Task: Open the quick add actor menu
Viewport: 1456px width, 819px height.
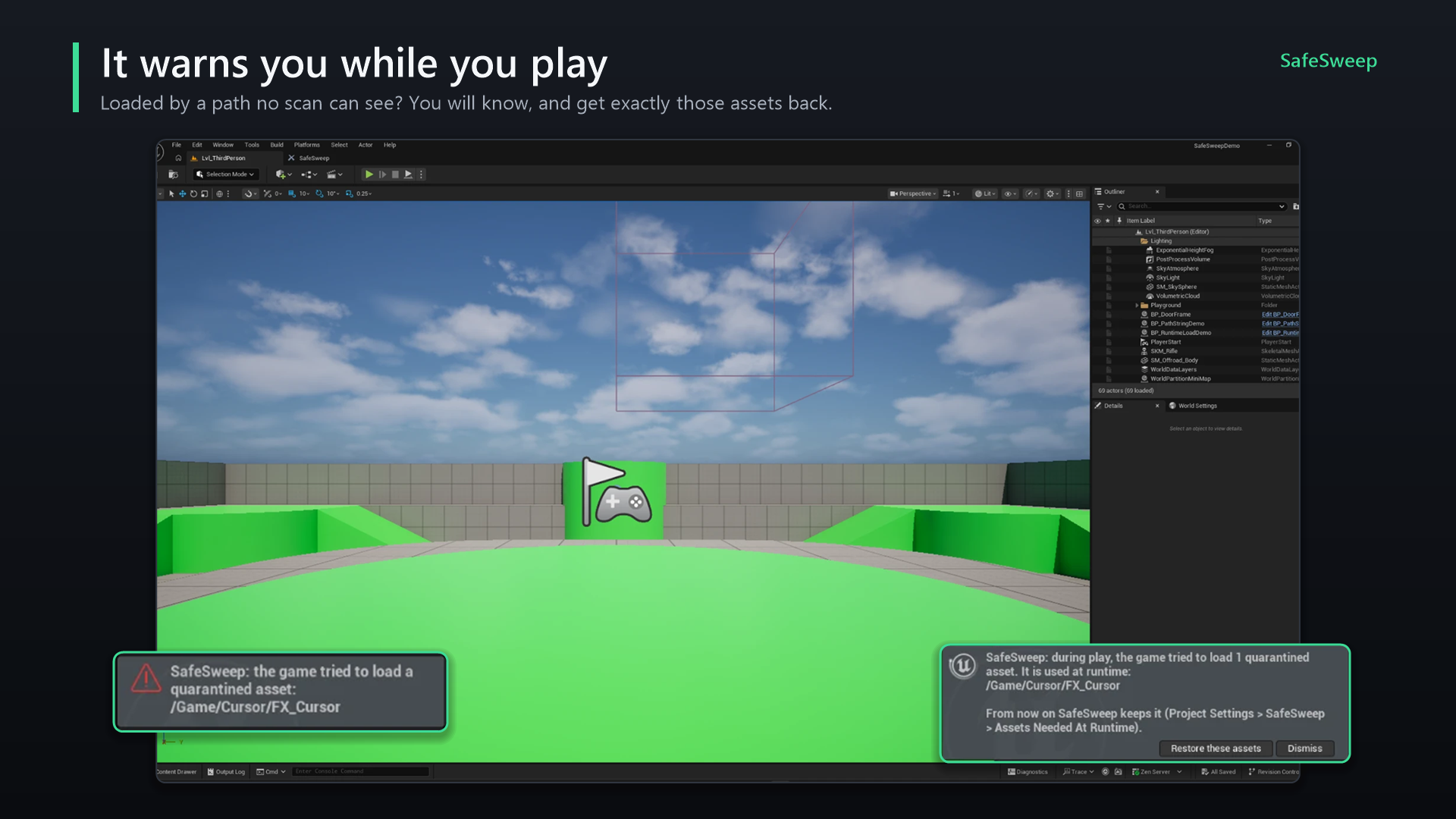Action: pos(284,174)
